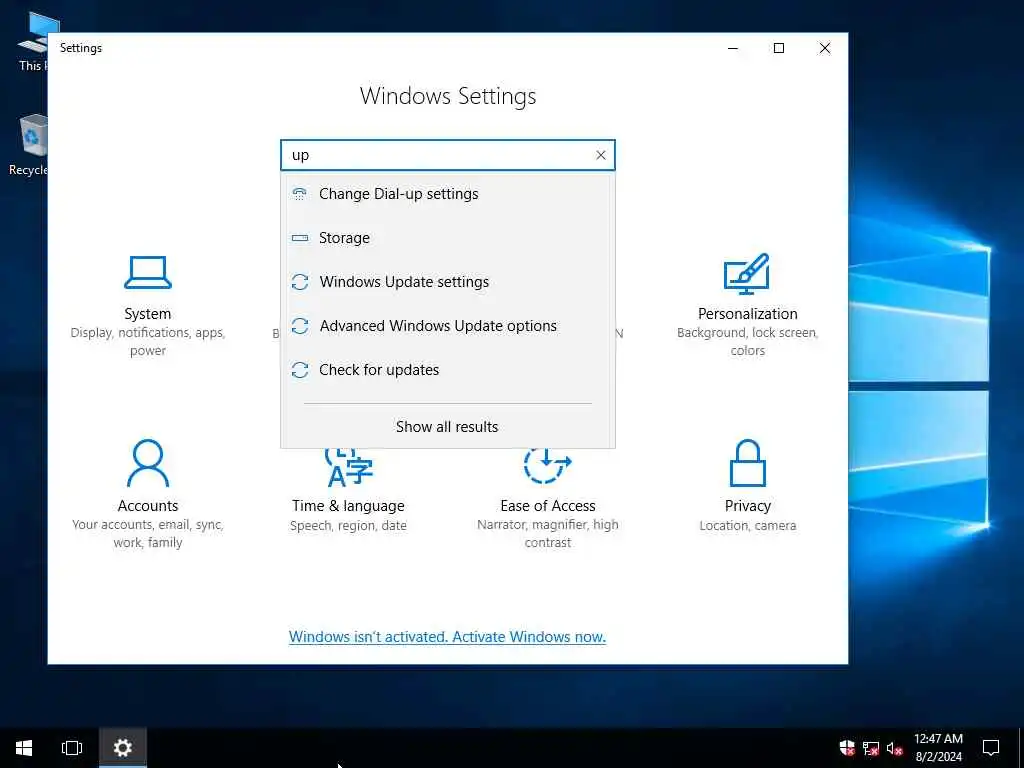
Task: Open the Start menu Windows logo
Action: coord(24,748)
